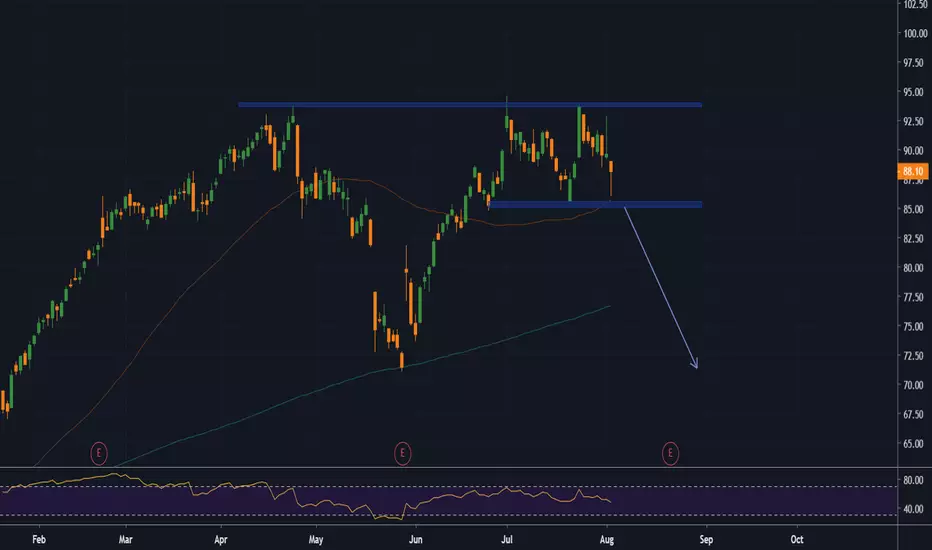Click the 72.50 price axis label

pyautogui.click(x=913, y=356)
